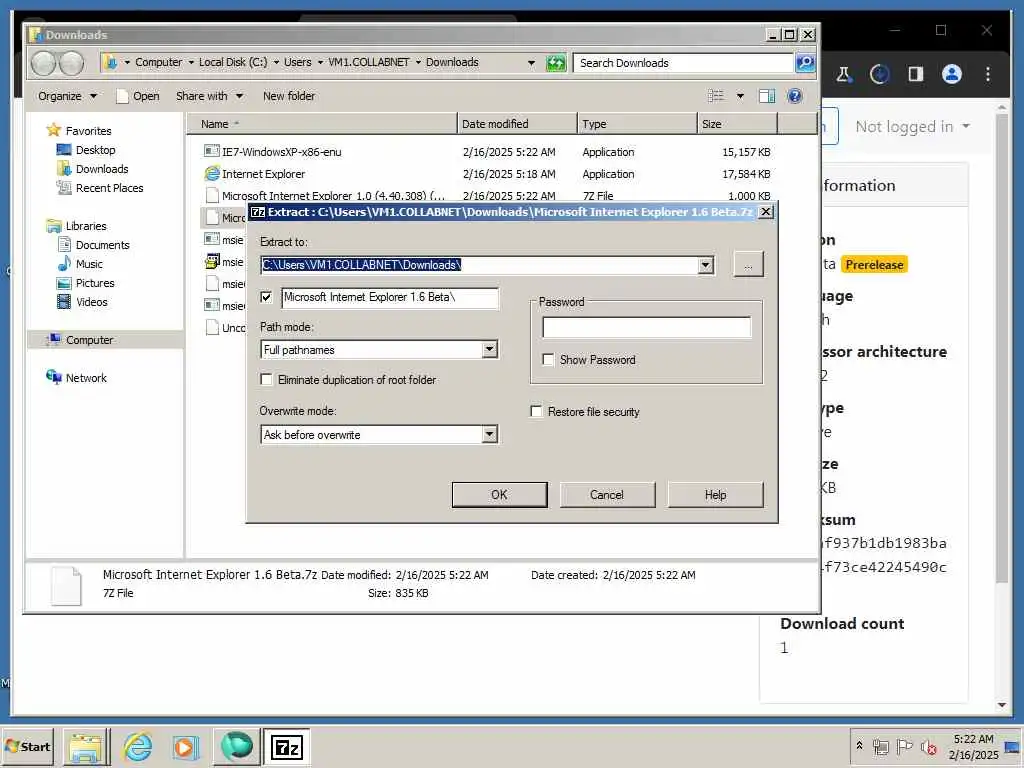Open the labs flask icon in browser toolbar
Screen dimensions: 1024x768
click(x=844, y=74)
